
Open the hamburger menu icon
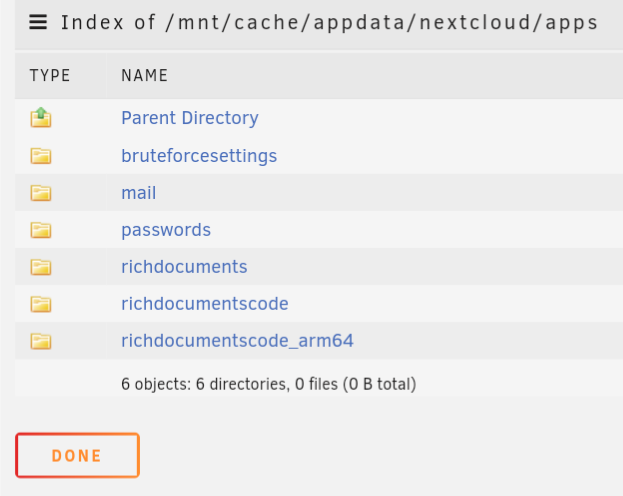(x=38, y=22)
